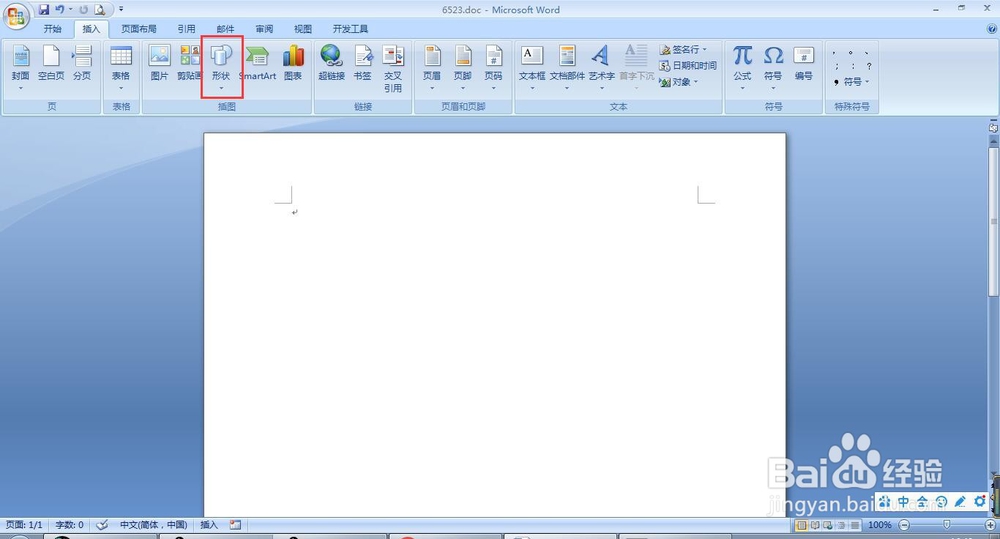Viewport: 1000px width, 539px height.
Task: Open word count via 字数: 0
Action: coord(70,524)
